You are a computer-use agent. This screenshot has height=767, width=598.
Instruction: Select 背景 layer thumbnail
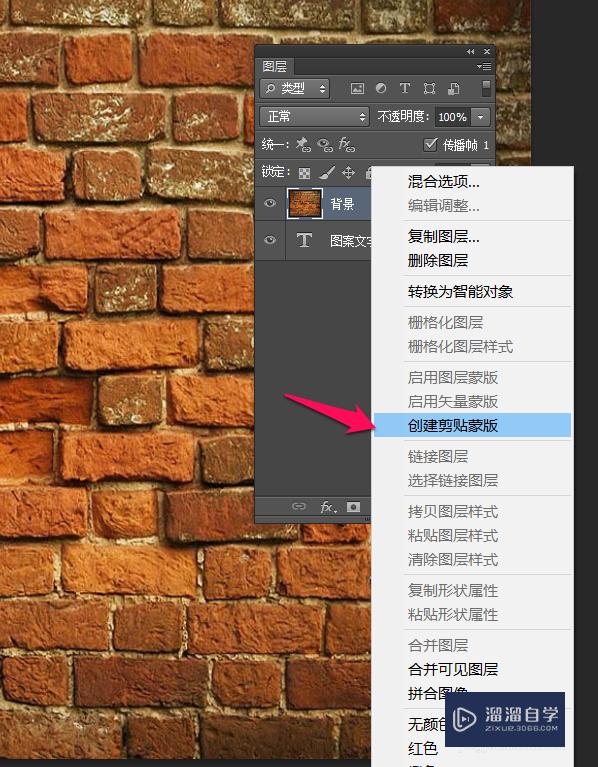coord(305,203)
